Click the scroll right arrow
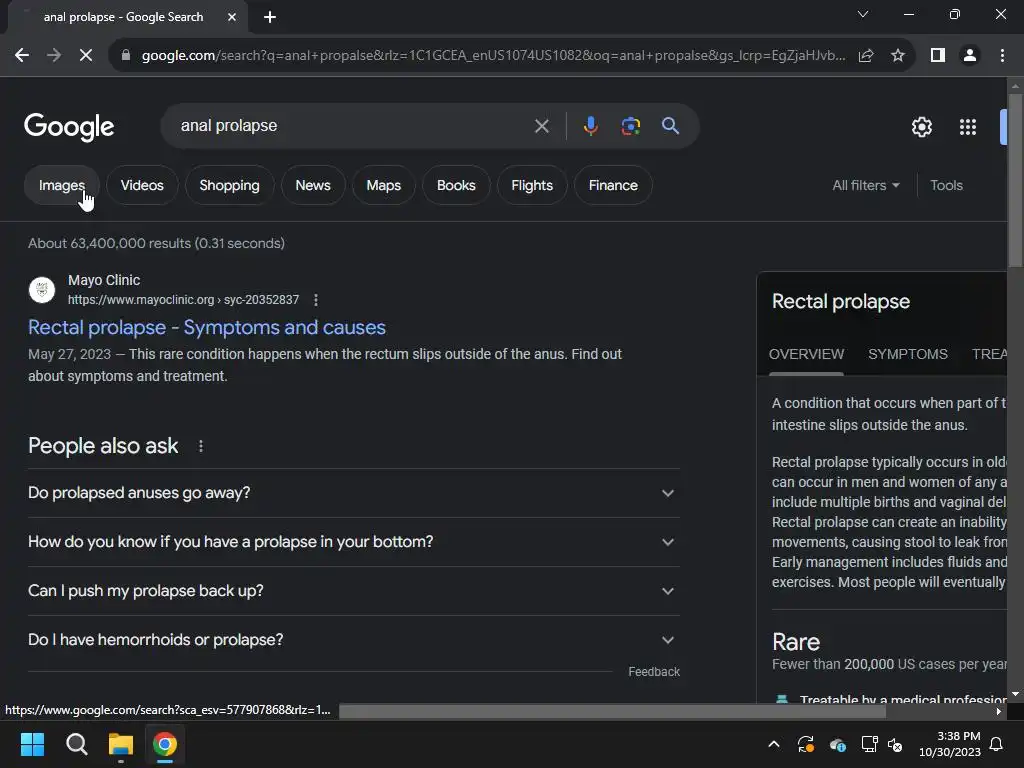Screen dimensions: 1024x768 (x=999, y=712)
